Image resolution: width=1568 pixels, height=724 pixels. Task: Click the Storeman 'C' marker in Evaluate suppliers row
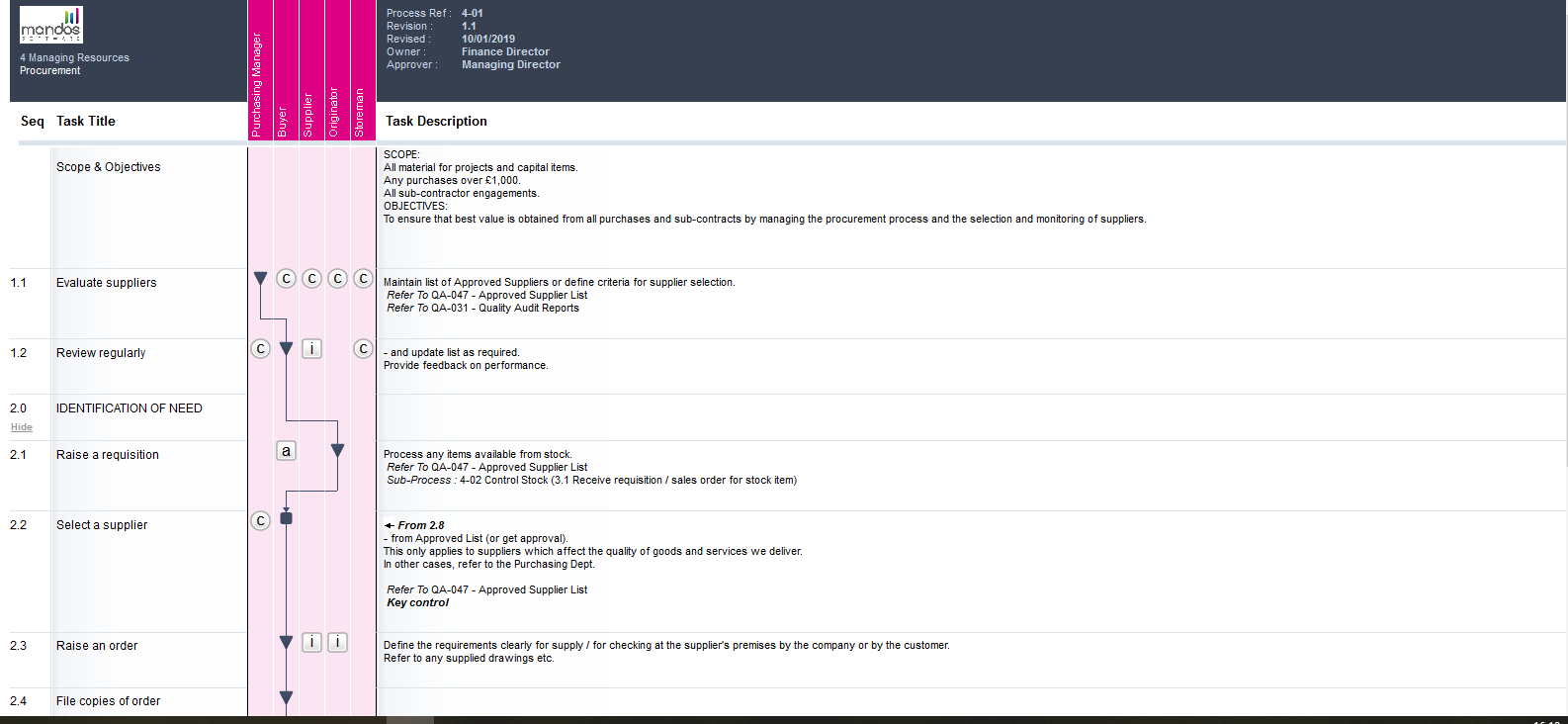[363, 279]
